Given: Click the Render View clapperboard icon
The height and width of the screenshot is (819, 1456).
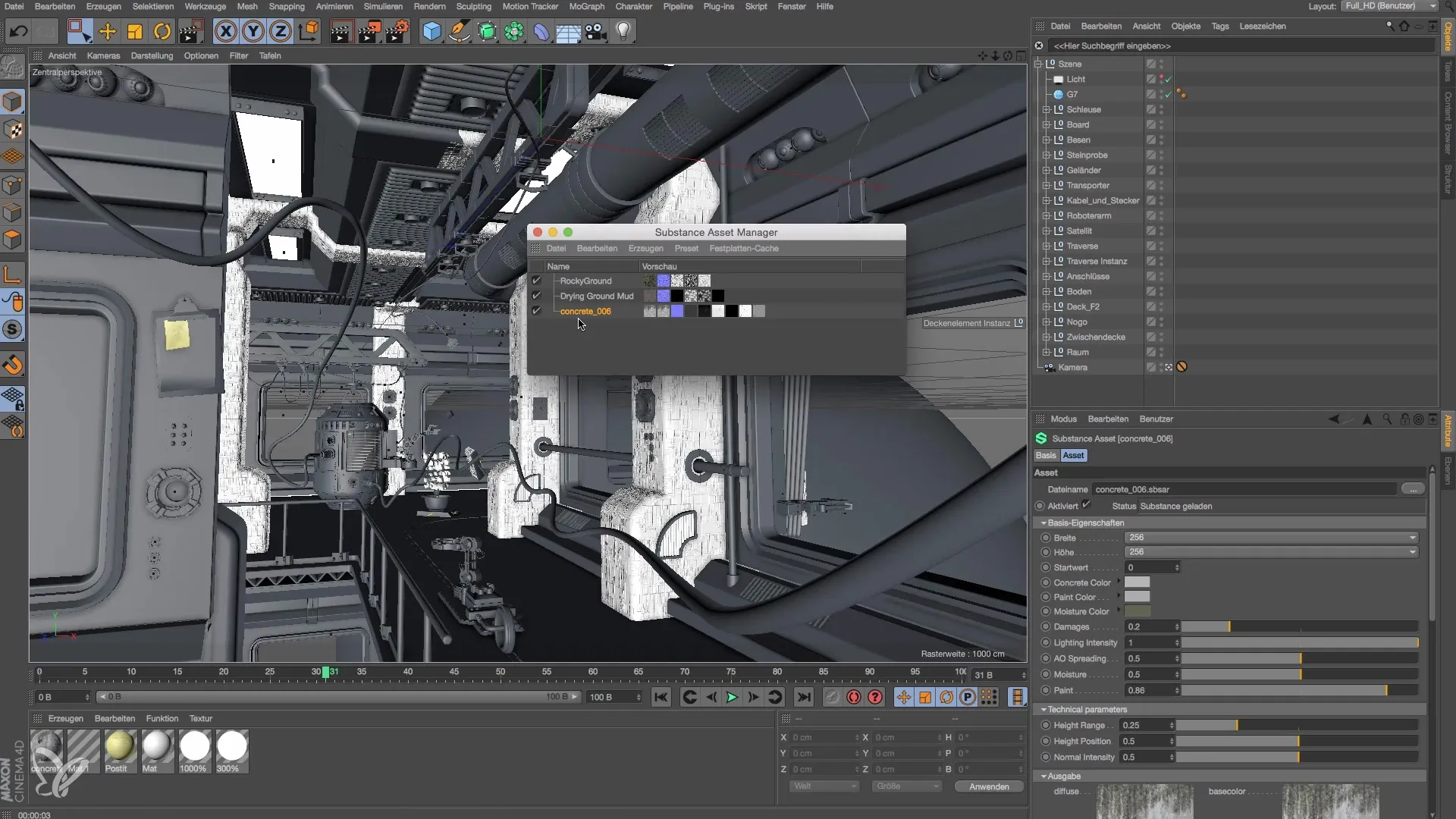Looking at the screenshot, I should tap(341, 32).
